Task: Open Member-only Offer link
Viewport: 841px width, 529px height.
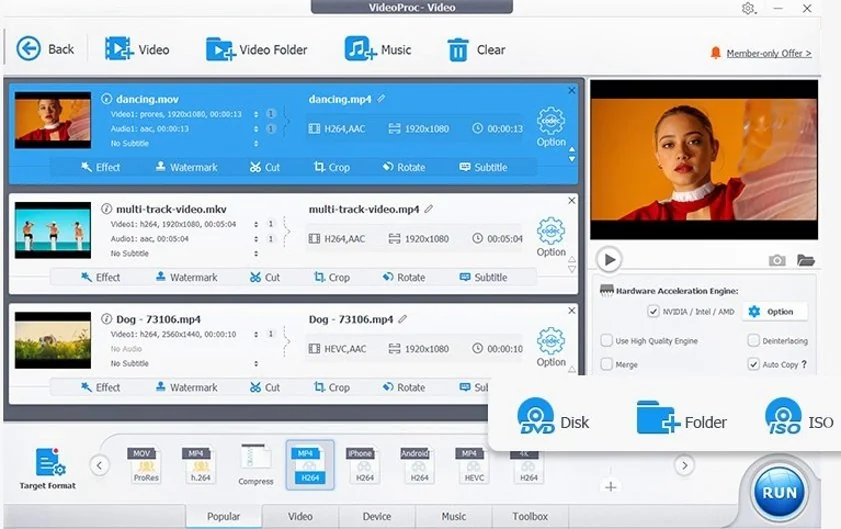Action: [769, 53]
